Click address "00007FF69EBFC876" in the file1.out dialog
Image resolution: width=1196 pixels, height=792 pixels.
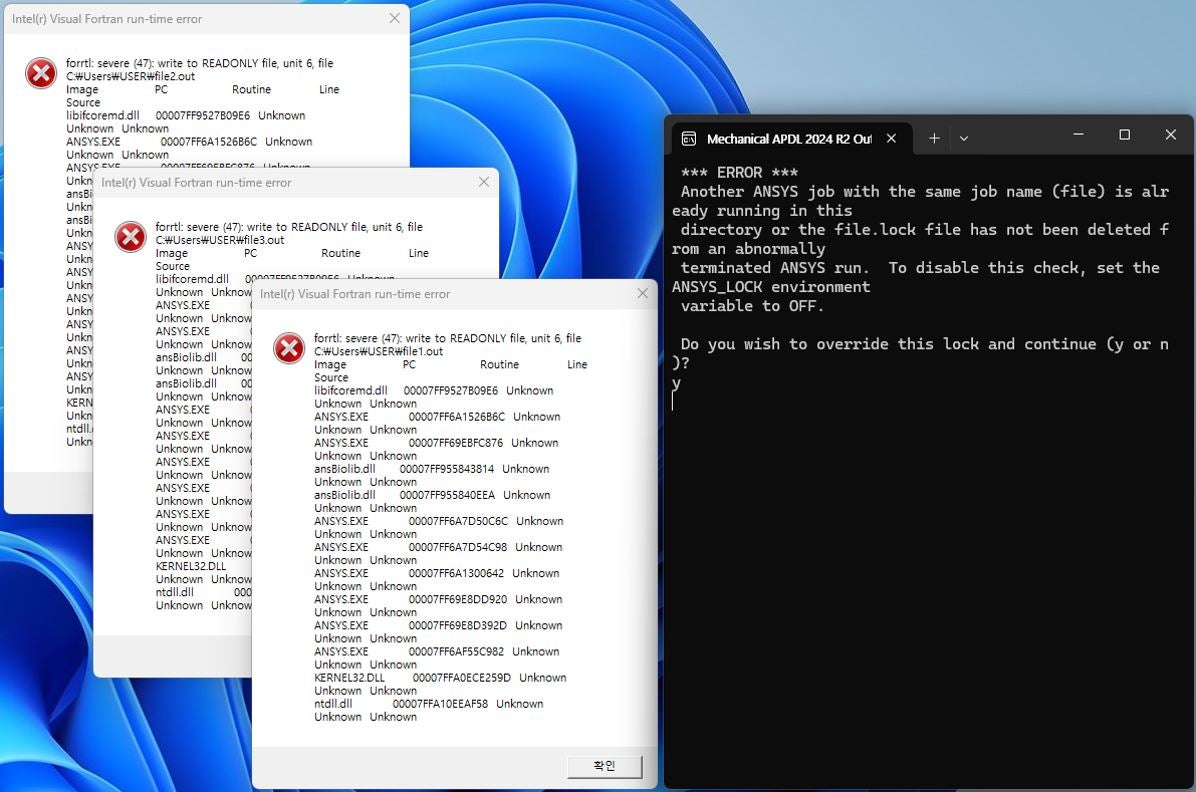(x=456, y=443)
